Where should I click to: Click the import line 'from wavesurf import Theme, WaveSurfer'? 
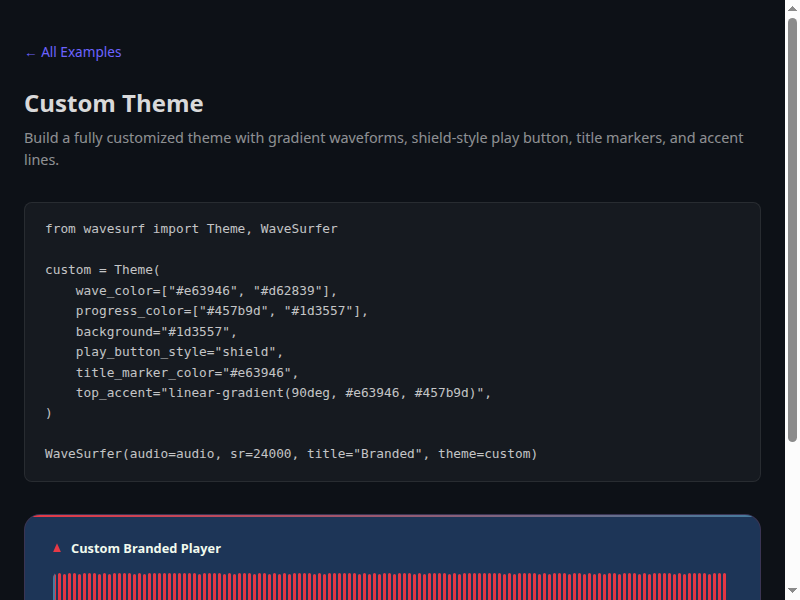coord(191,229)
